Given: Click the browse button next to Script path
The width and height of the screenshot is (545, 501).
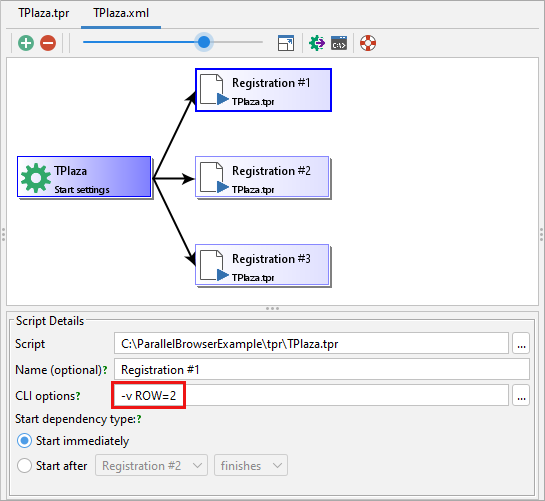Looking at the screenshot, I should click(521, 344).
